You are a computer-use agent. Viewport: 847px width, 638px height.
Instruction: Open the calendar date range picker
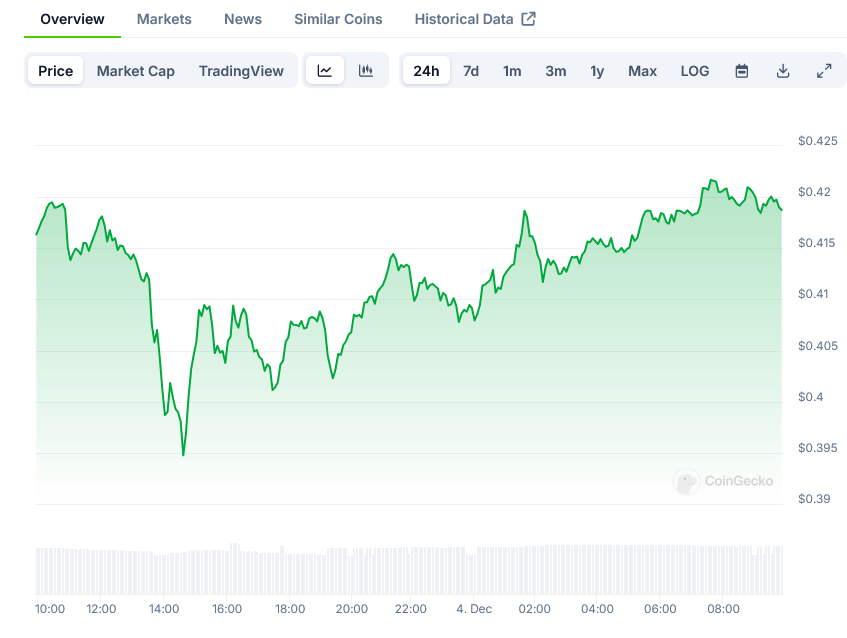point(742,71)
